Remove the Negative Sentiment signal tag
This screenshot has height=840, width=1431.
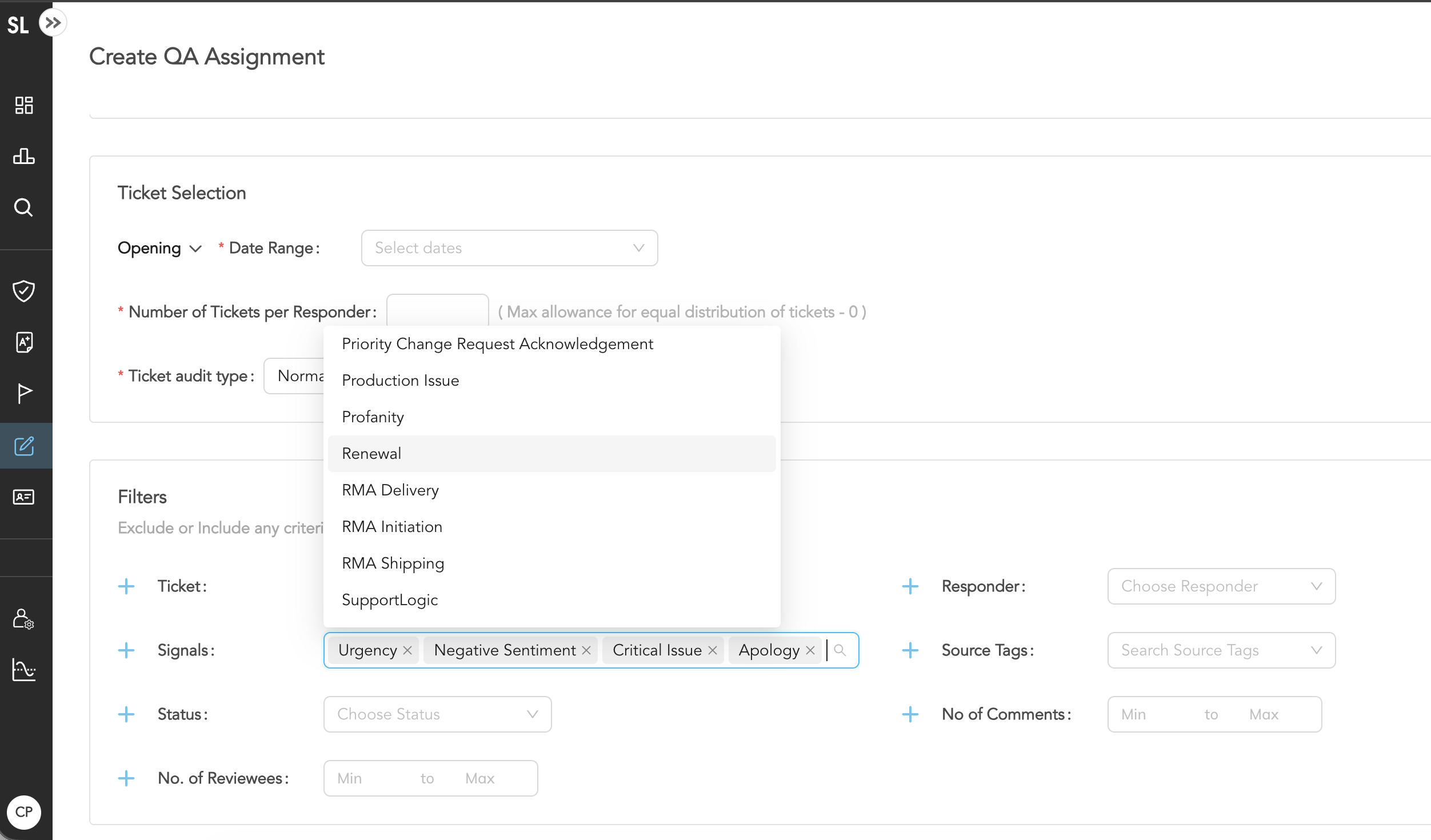click(x=586, y=650)
